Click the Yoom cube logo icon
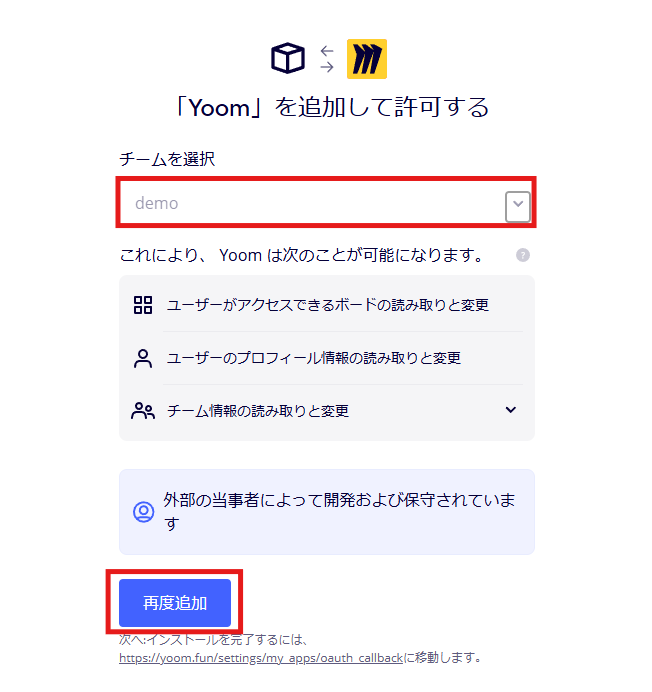This screenshot has width=652, height=692. point(288,58)
